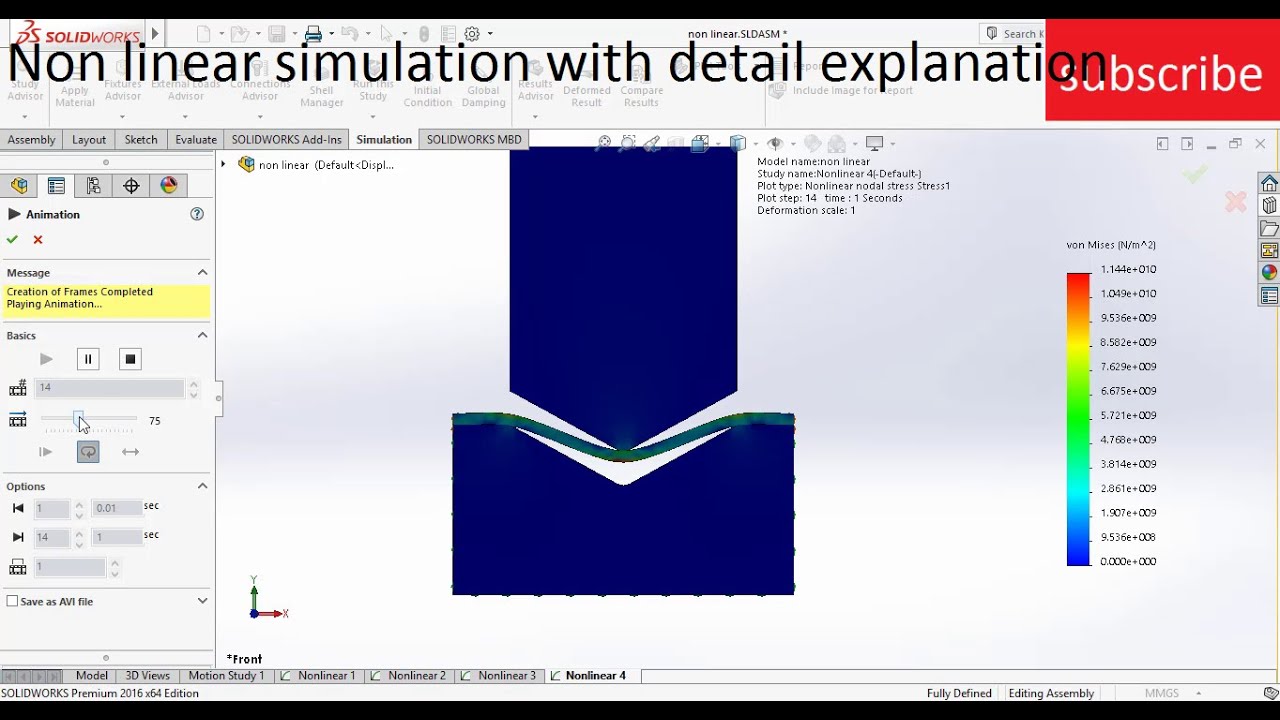Screen dimensions: 1280x720
Task: Open View Palette task pane icon
Action: 1269,250
